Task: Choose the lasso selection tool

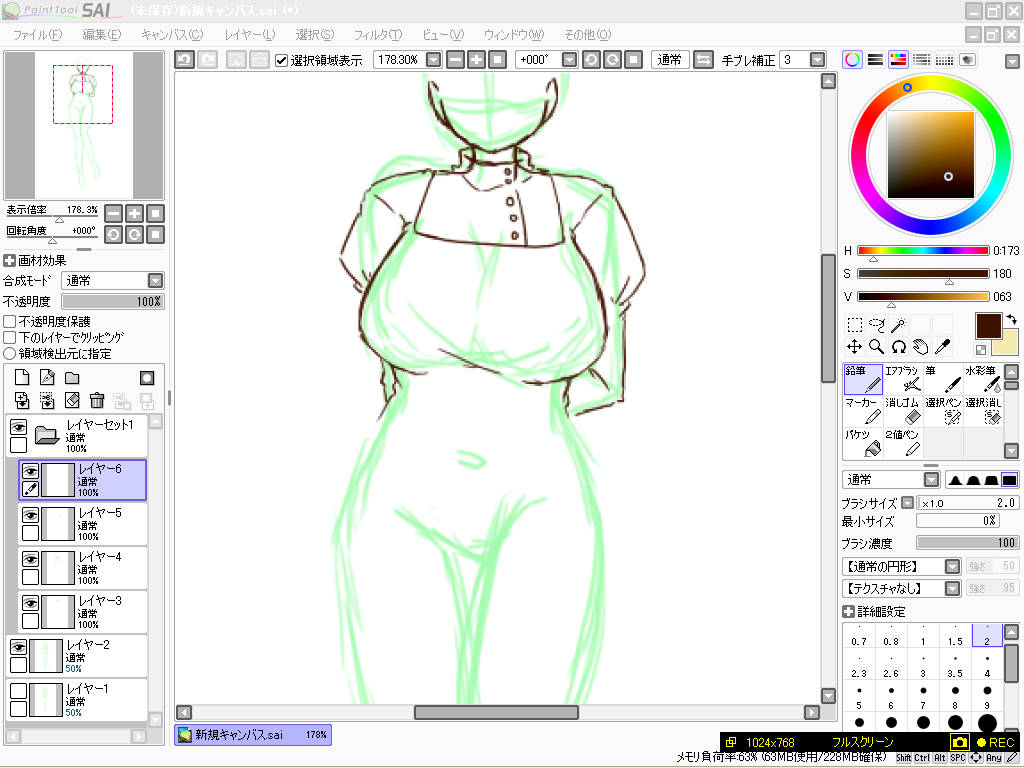Action: point(876,325)
